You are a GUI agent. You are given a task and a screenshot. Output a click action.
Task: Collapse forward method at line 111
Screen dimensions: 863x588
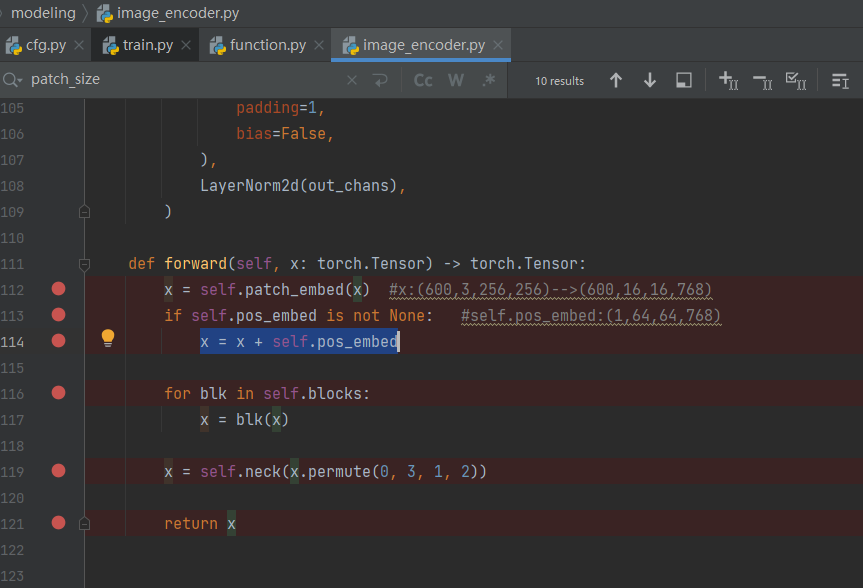84,264
